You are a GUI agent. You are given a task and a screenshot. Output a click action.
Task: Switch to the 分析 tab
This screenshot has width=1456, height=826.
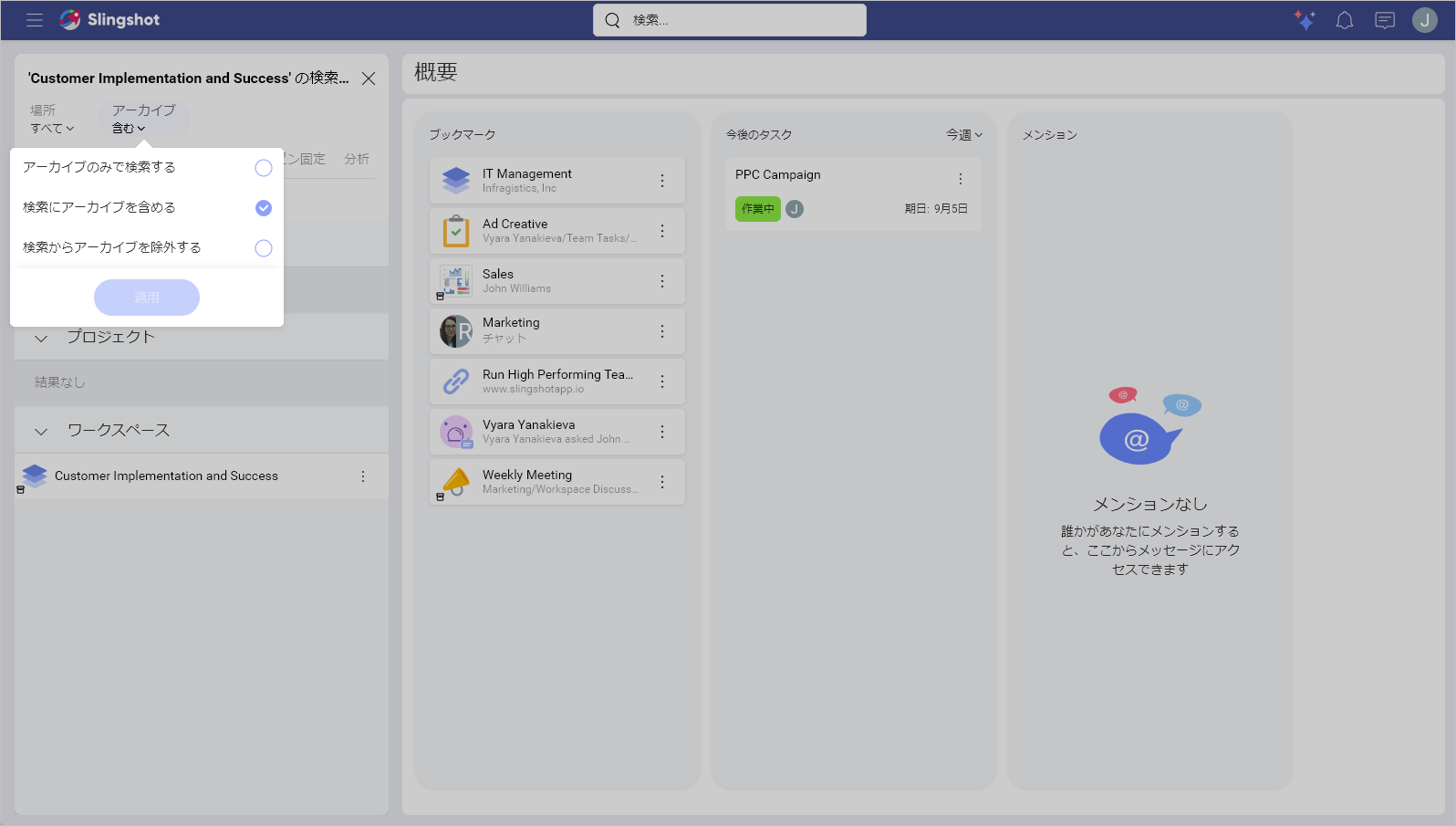[x=357, y=159]
